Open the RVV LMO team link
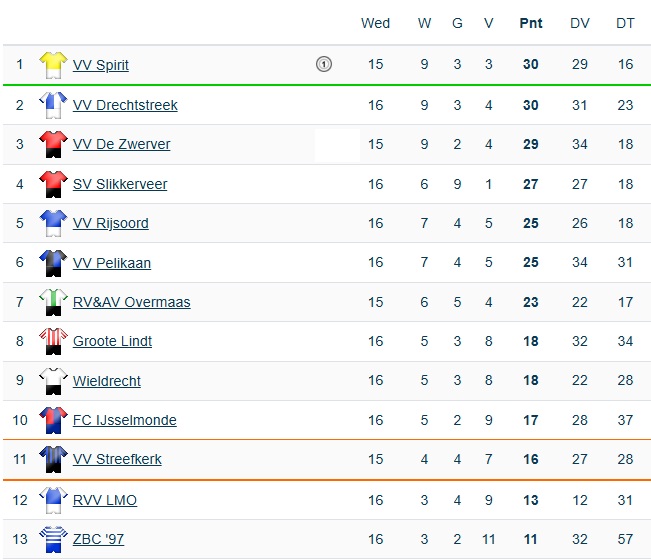Viewport: 651px width, 560px height. [x=105, y=500]
